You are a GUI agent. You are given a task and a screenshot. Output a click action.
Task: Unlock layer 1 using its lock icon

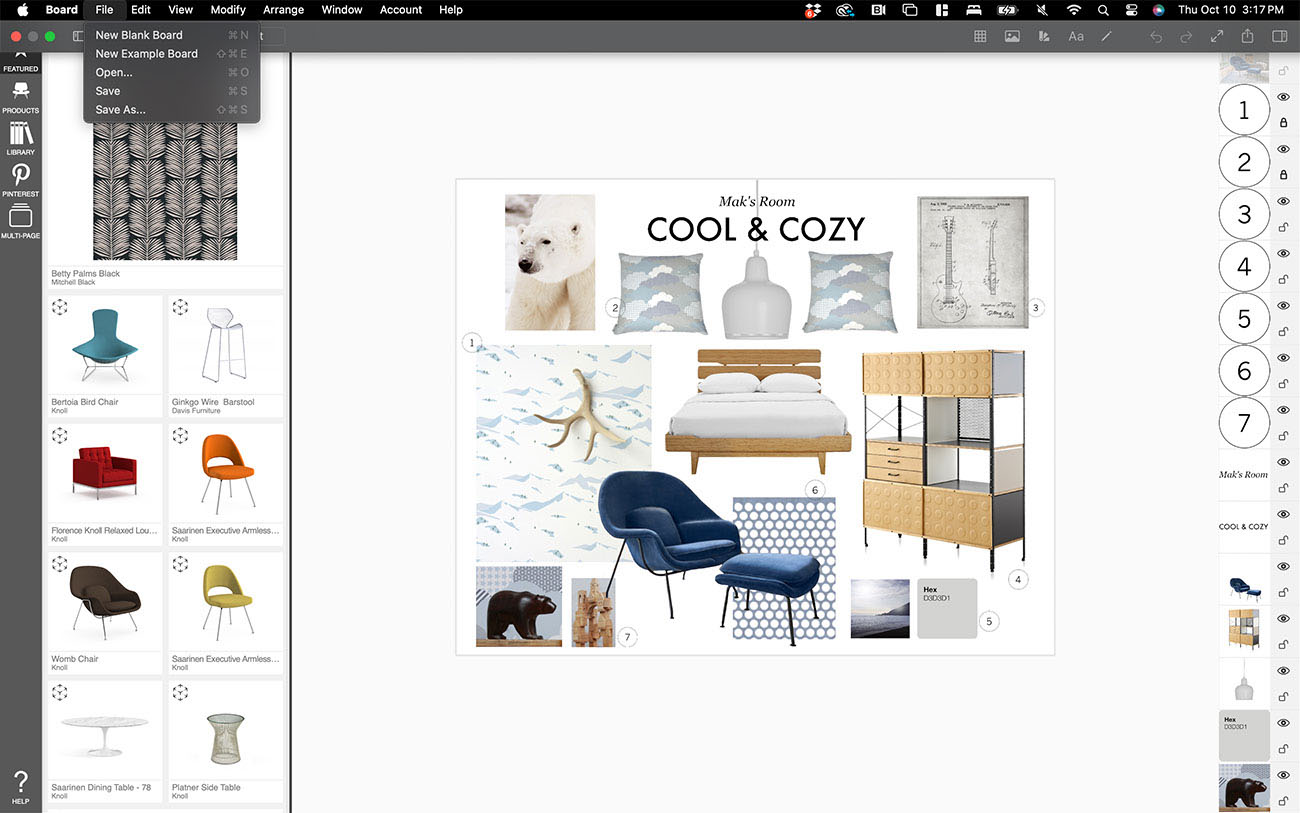pos(1283,123)
